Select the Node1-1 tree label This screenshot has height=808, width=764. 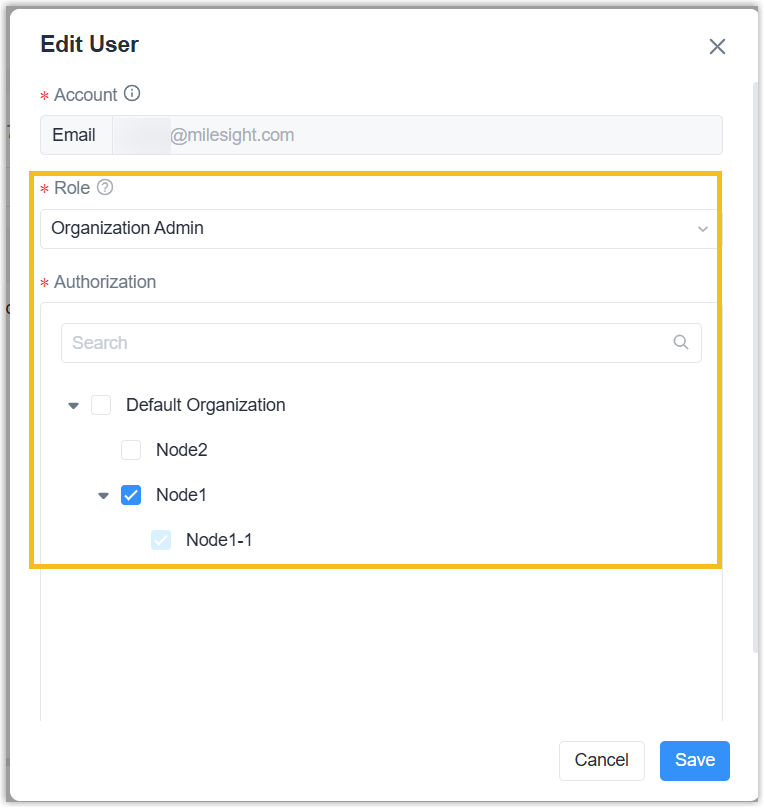tap(219, 540)
